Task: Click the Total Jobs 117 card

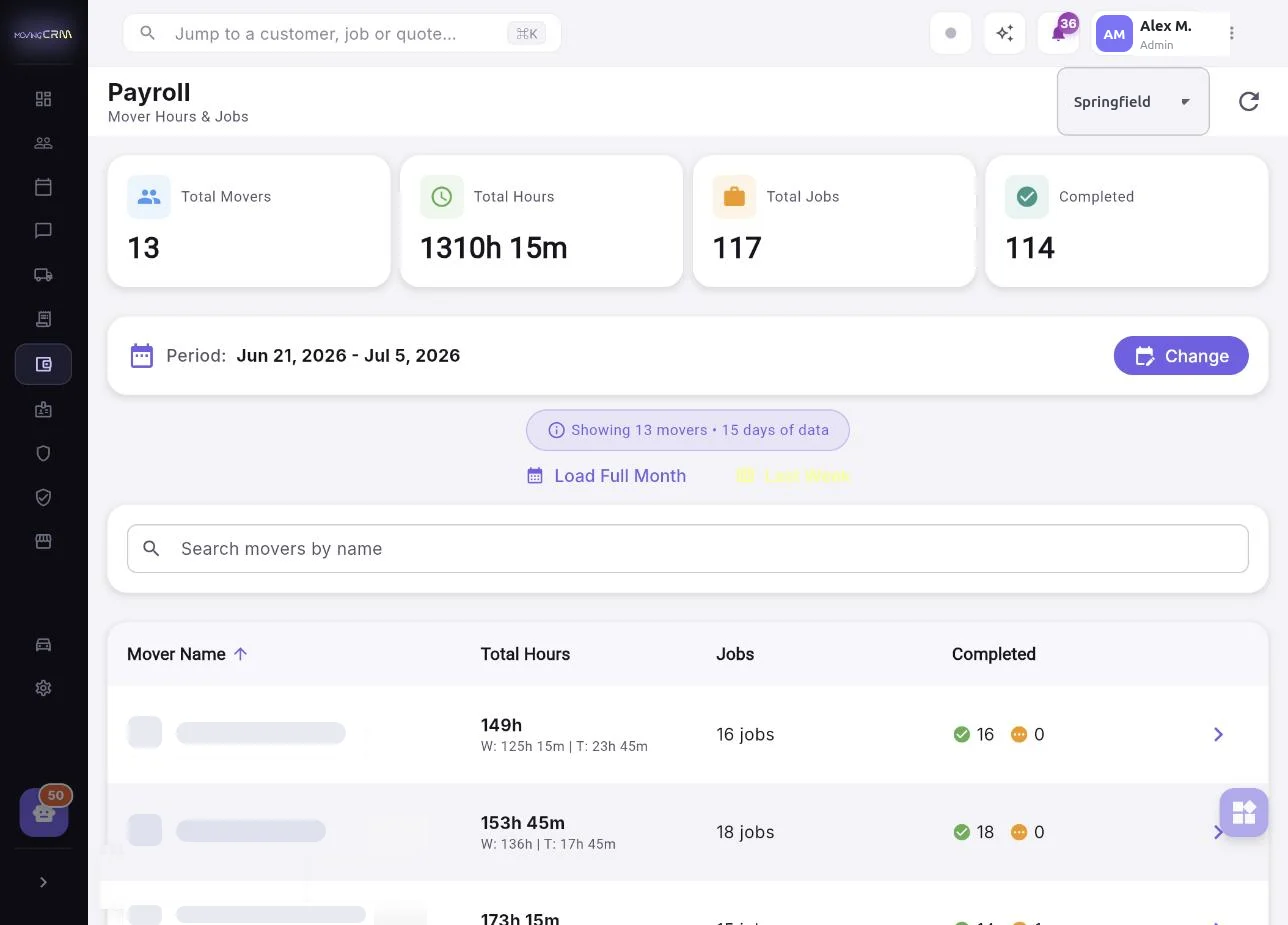Action: 834,221
